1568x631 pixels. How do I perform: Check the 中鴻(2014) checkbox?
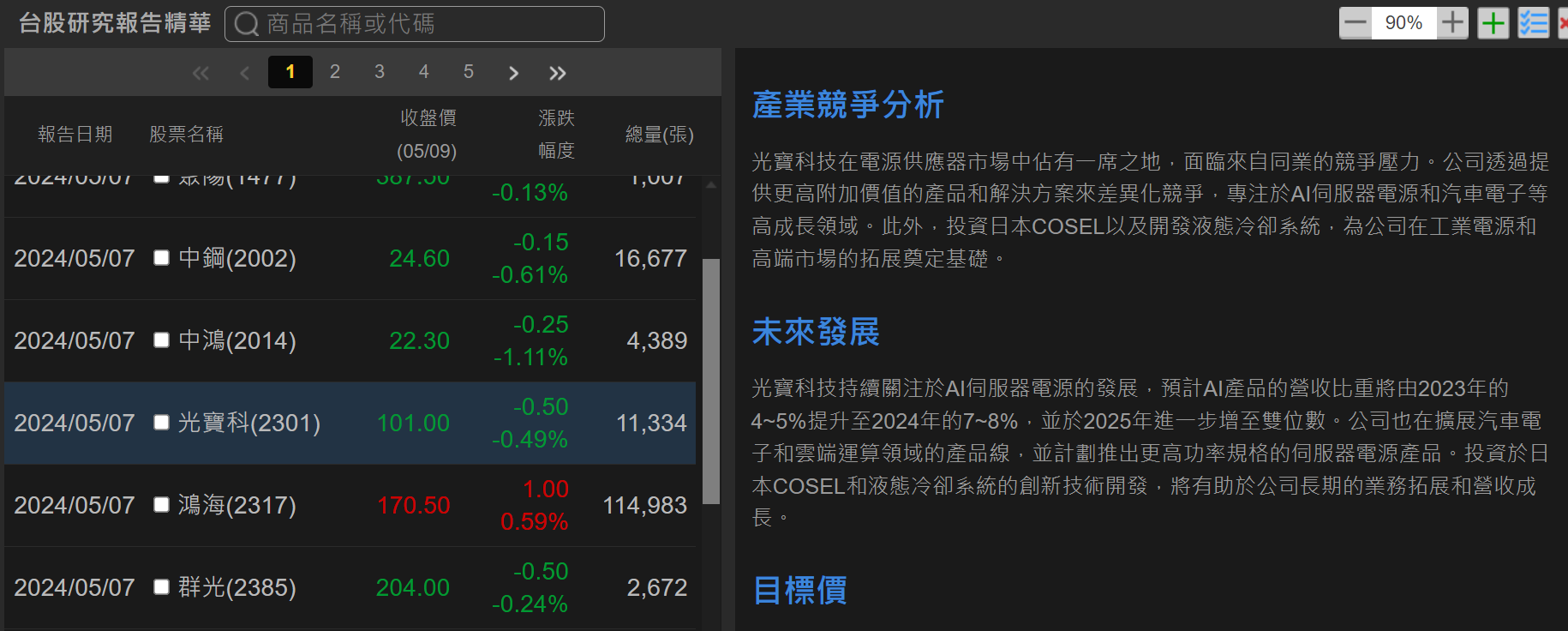pyautogui.click(x=161, y=340)
